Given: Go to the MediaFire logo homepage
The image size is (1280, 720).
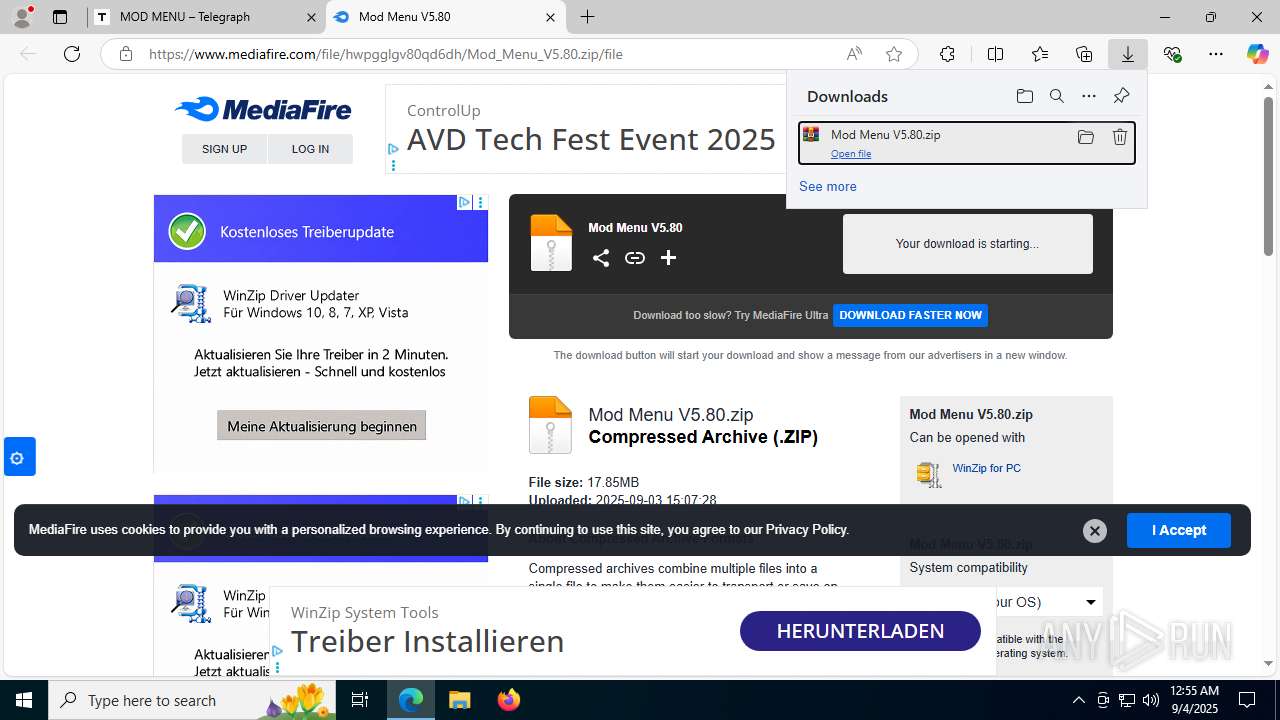Looking at the screenshot, I should click(x=263, y=109).
